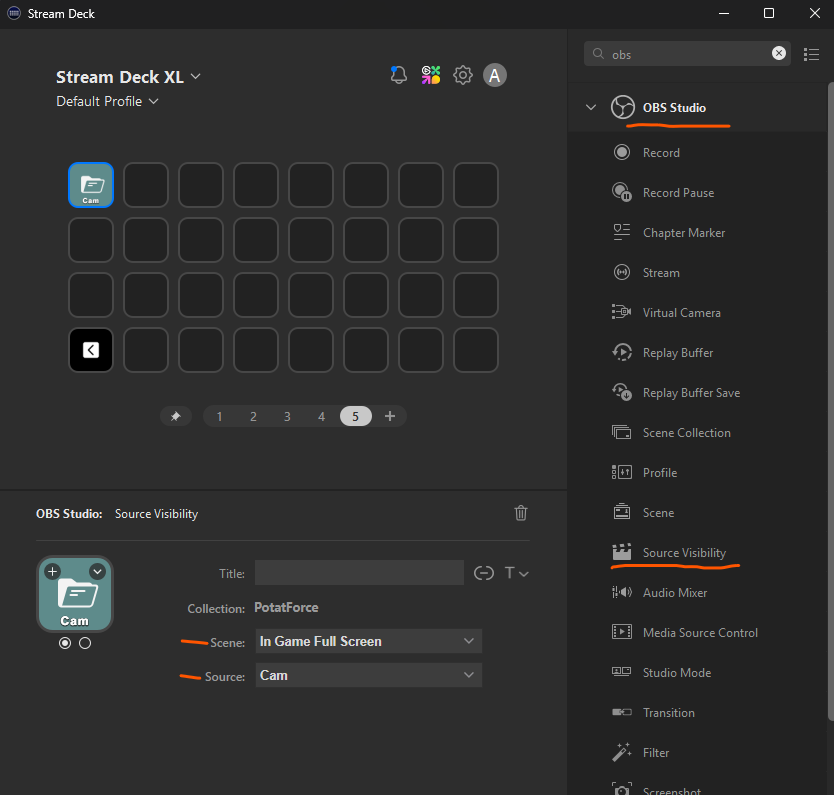Open the Scene dropdown In Game Full Screen
The image size is (834, 795).
[369, 641]
